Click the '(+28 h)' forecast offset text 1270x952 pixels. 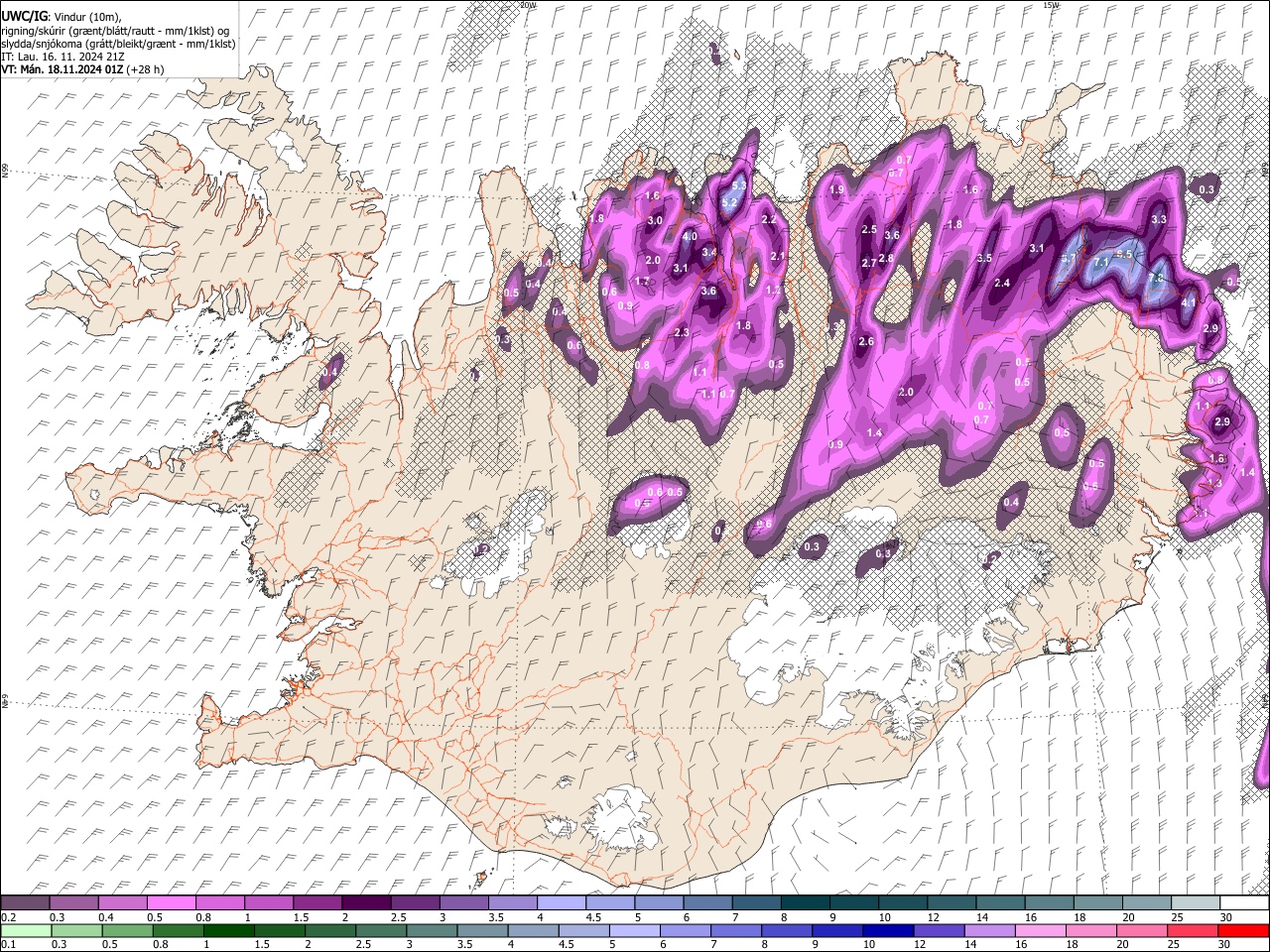[x=146, y=69]
